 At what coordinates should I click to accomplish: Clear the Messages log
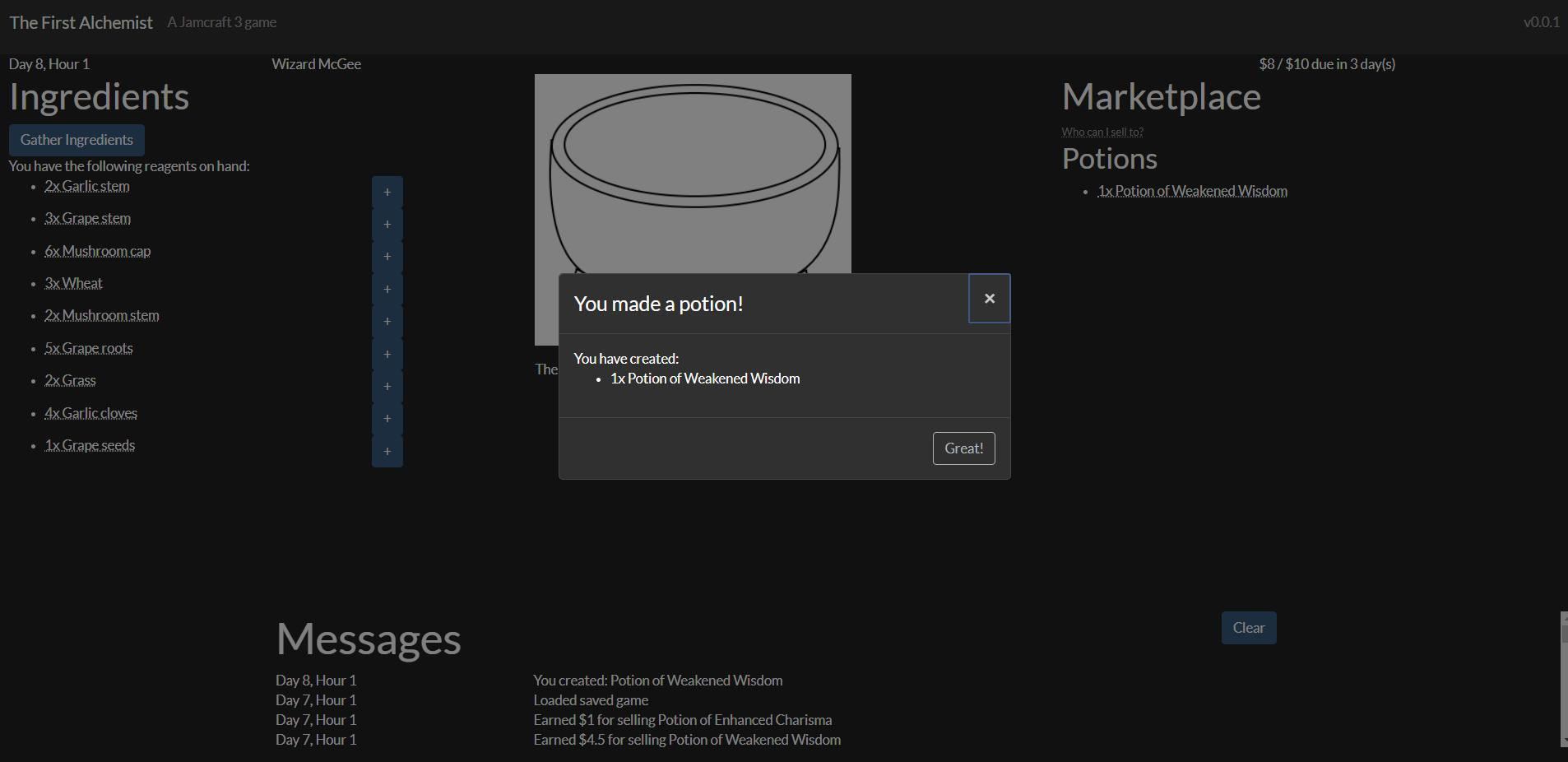click(x=1248, y=628)
